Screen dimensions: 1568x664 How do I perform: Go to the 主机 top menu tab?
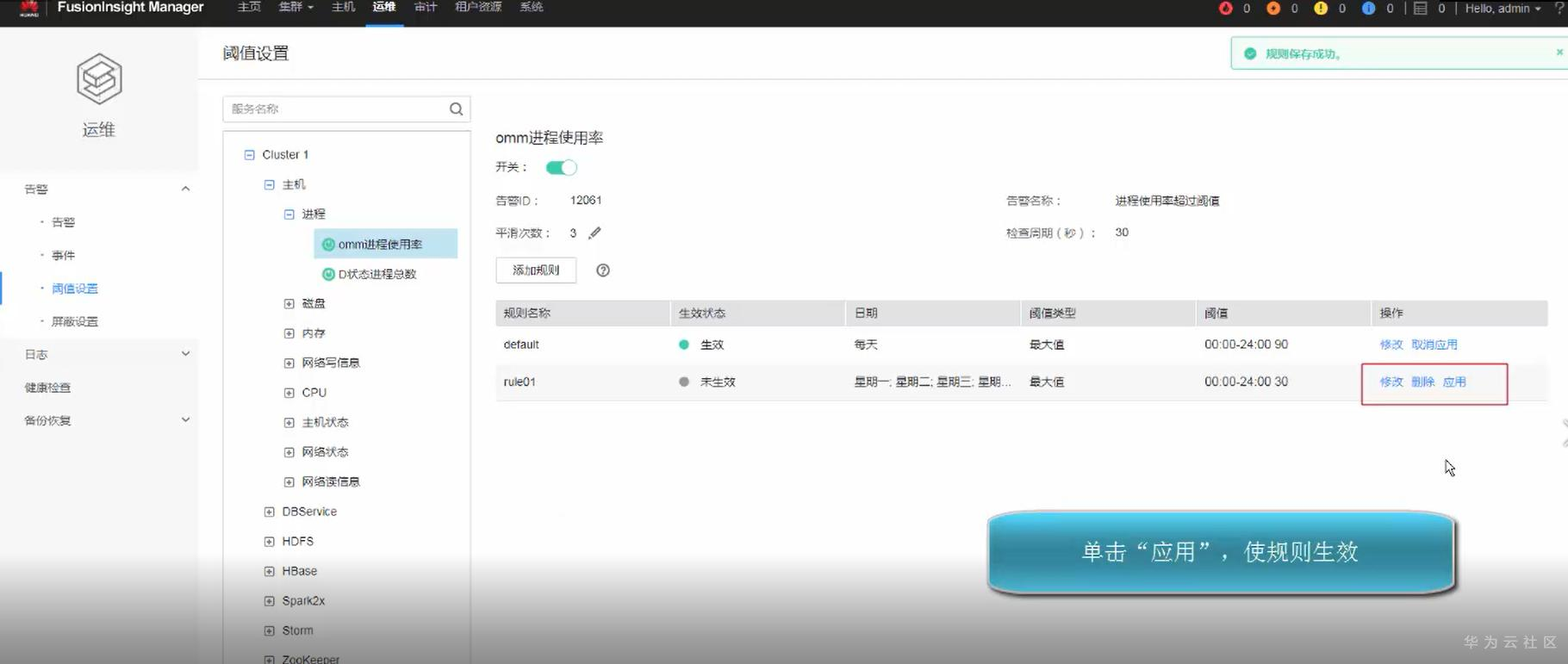(343, 8)
